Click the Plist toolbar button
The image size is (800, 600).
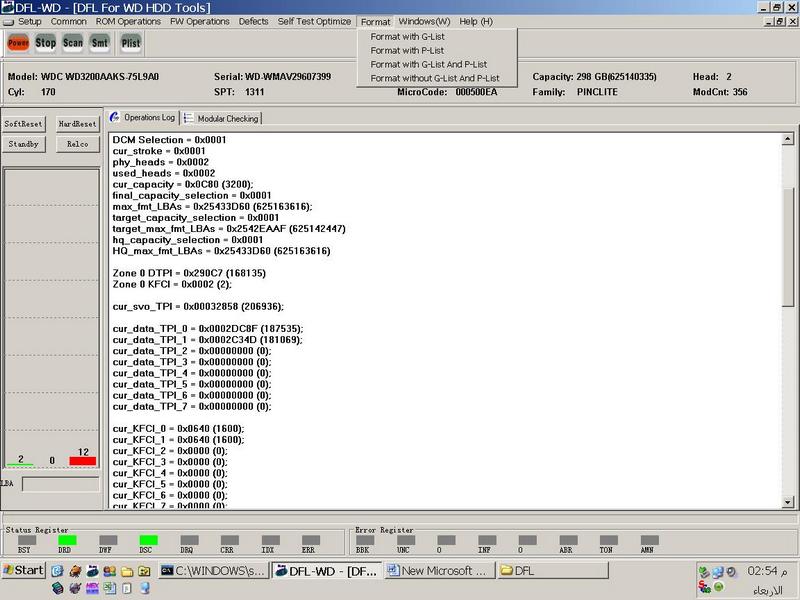click(x=131, y=43)
